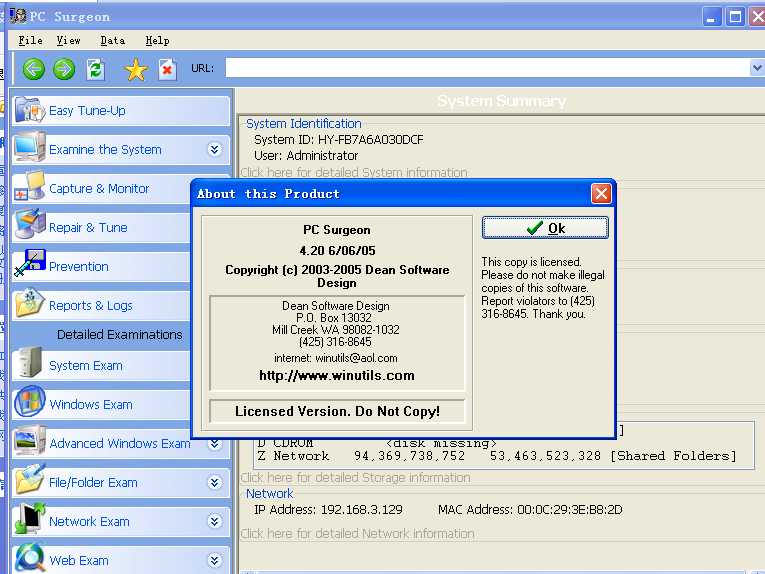Click the File/Folder Exam folder icon

coord(30,480)
